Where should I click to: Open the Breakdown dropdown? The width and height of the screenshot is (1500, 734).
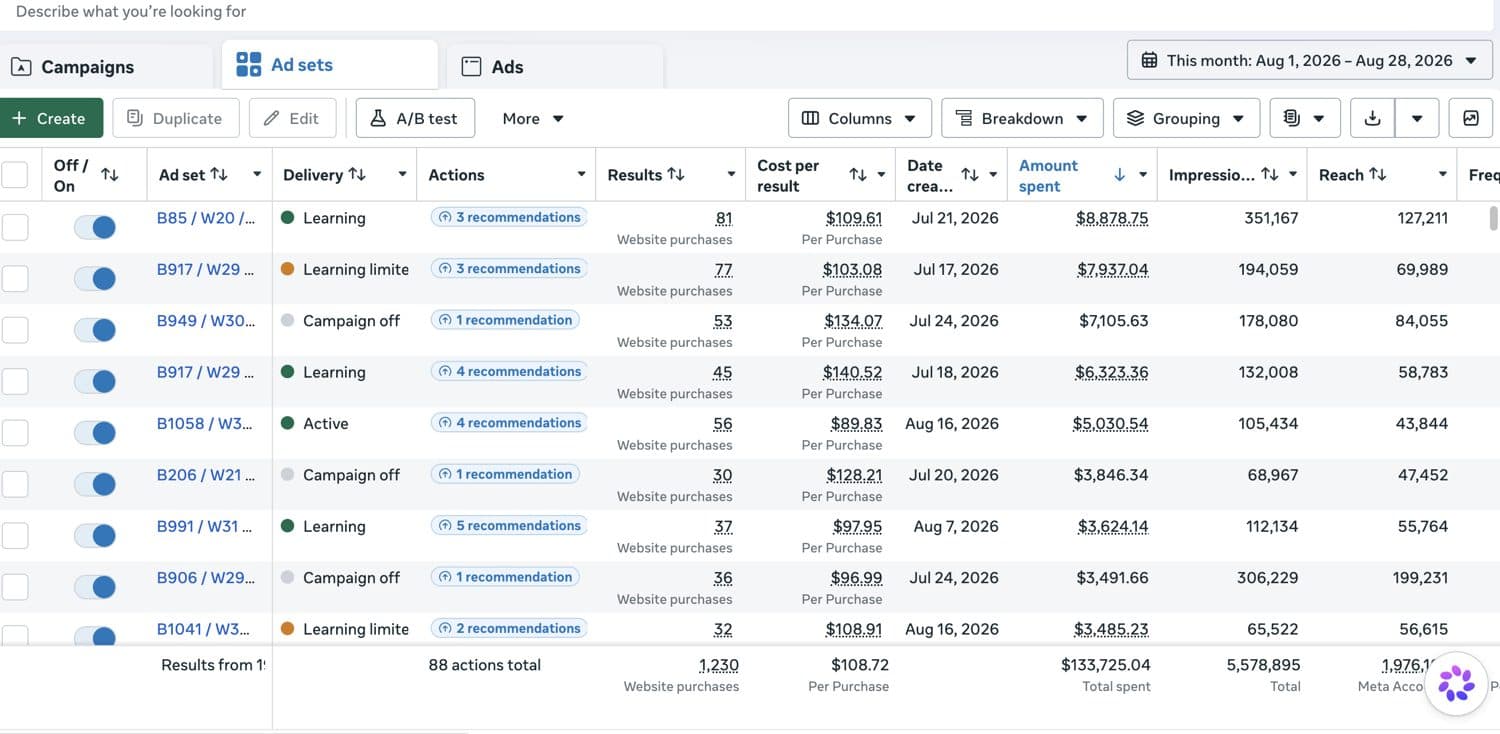click(x=1022, y=118)
